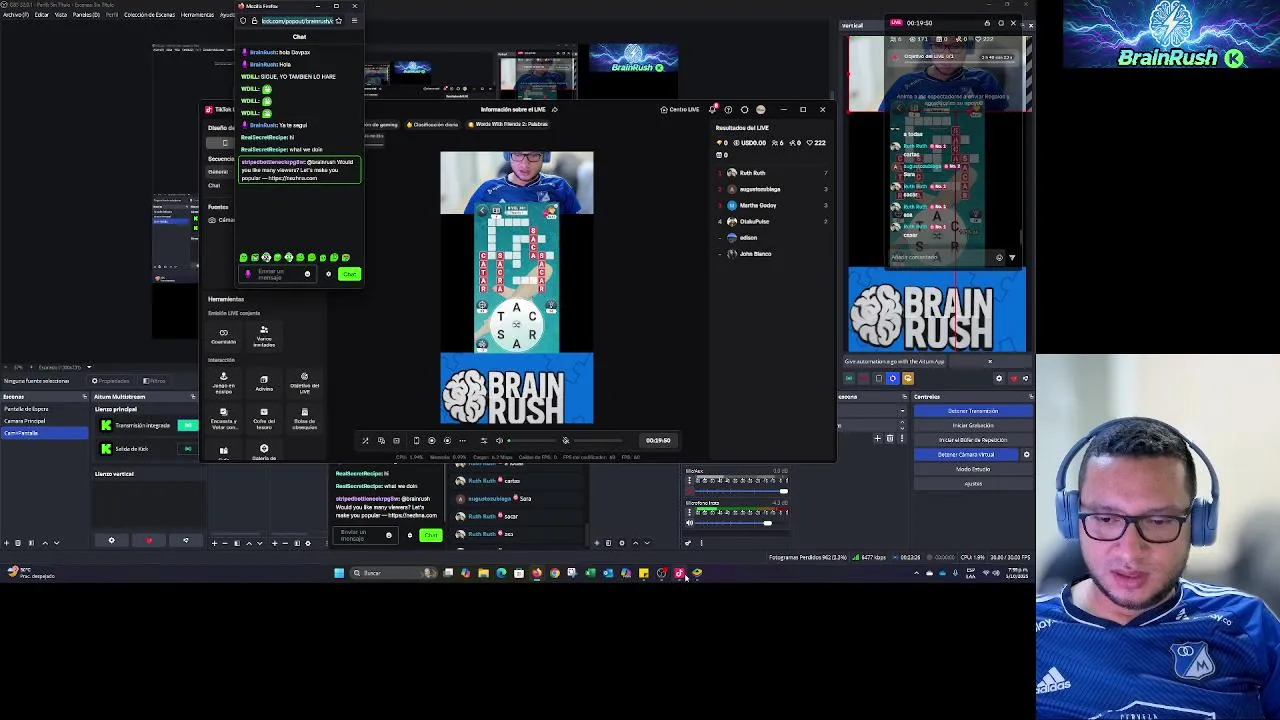Add a transition with the plus icon
The height and width of the screenshot is (720, 1280).
pyautogui.click(x=877, y=438)
